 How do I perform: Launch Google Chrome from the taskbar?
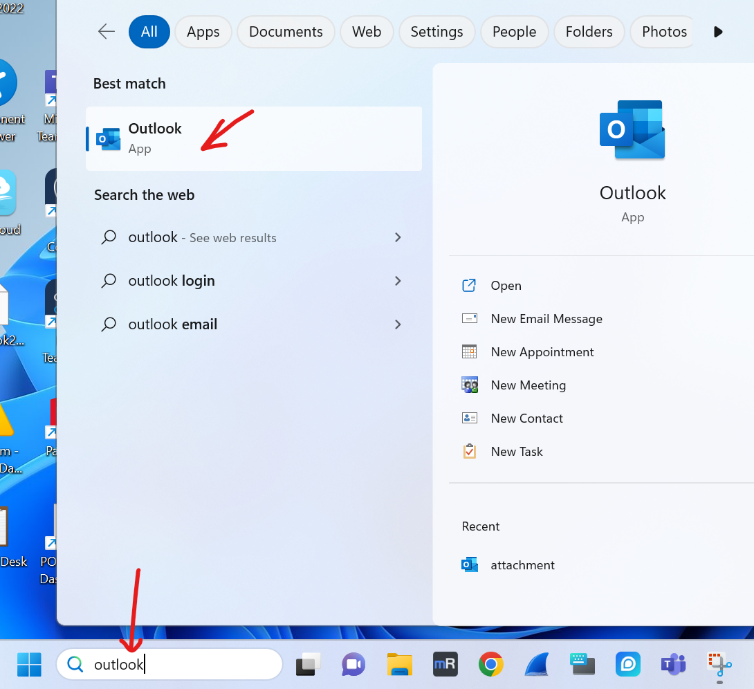click(490, 664)
